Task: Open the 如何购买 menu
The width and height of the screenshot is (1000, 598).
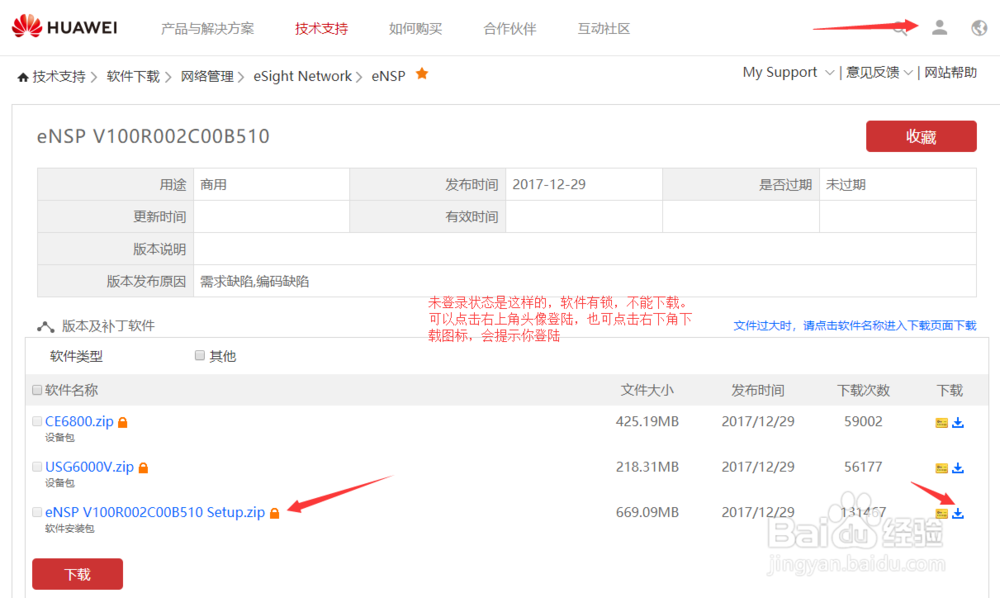Action: [x=415, y=28]
